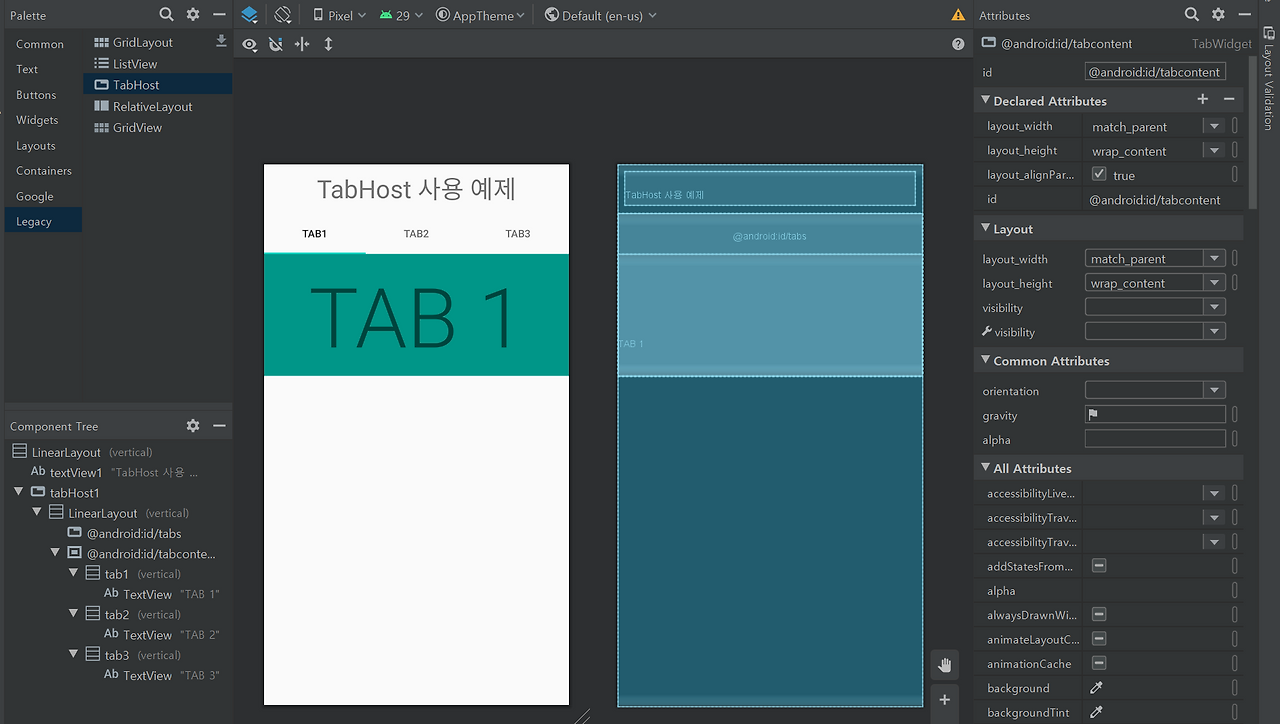Image resolution: width=1280 pixels, height=724 pixels.
Task: Open the API level 29 dropdown
Action: click(400, 15)
